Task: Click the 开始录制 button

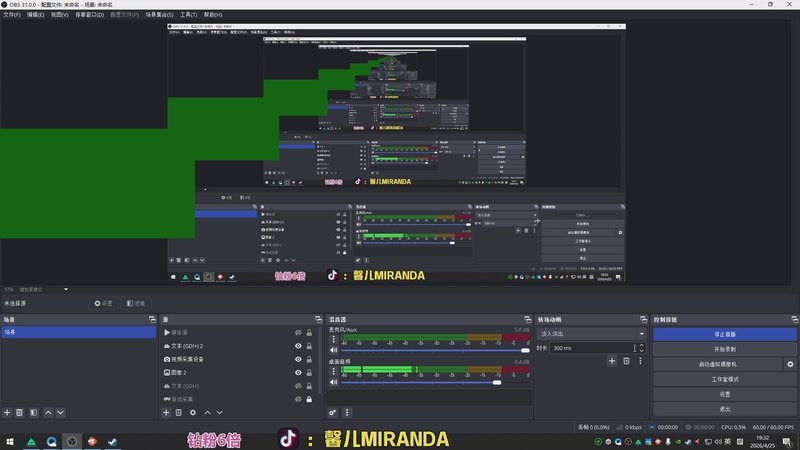Action: pyautogui.click(x=724, y=349)
